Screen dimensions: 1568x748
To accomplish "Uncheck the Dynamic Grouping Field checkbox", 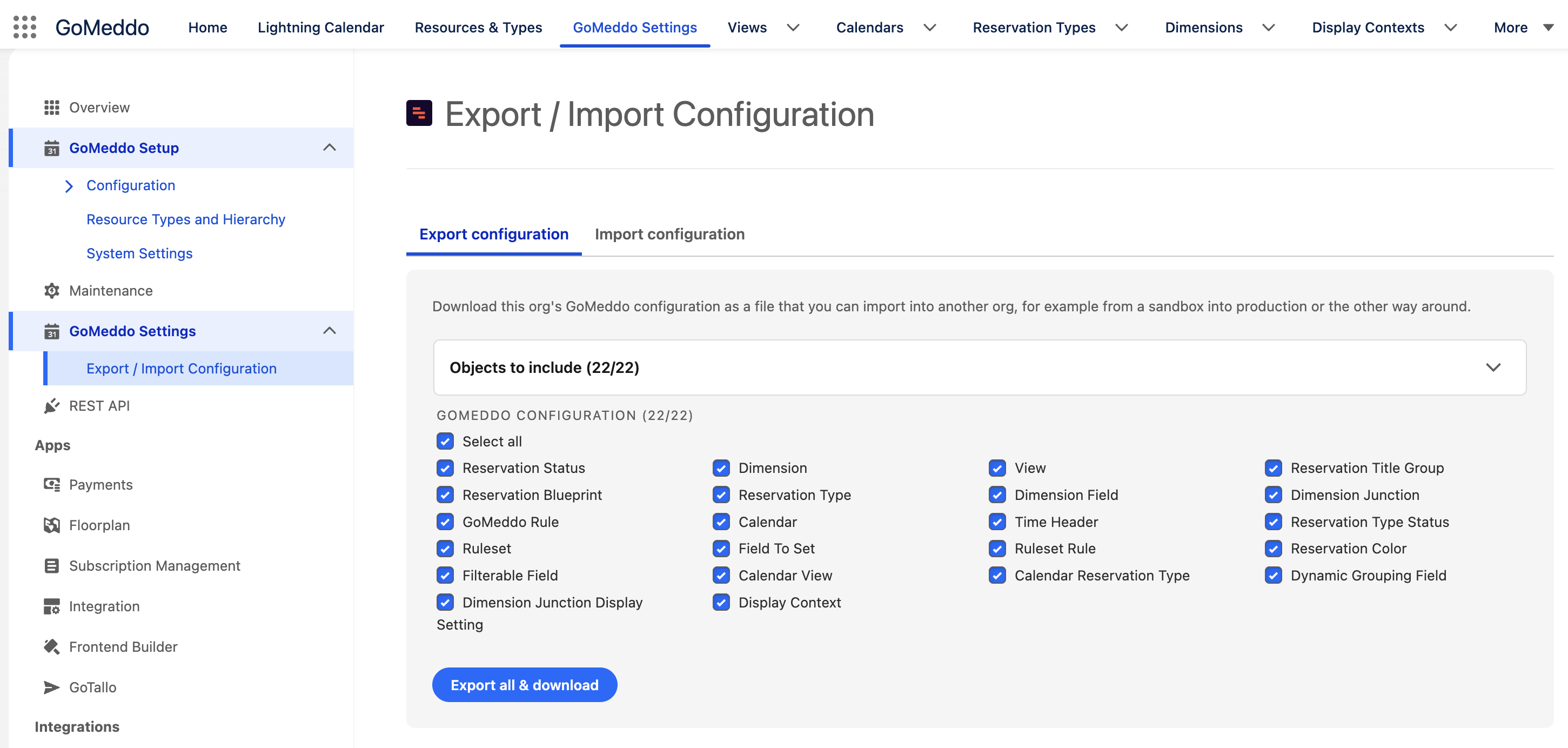I will (x=1274, y=575).
